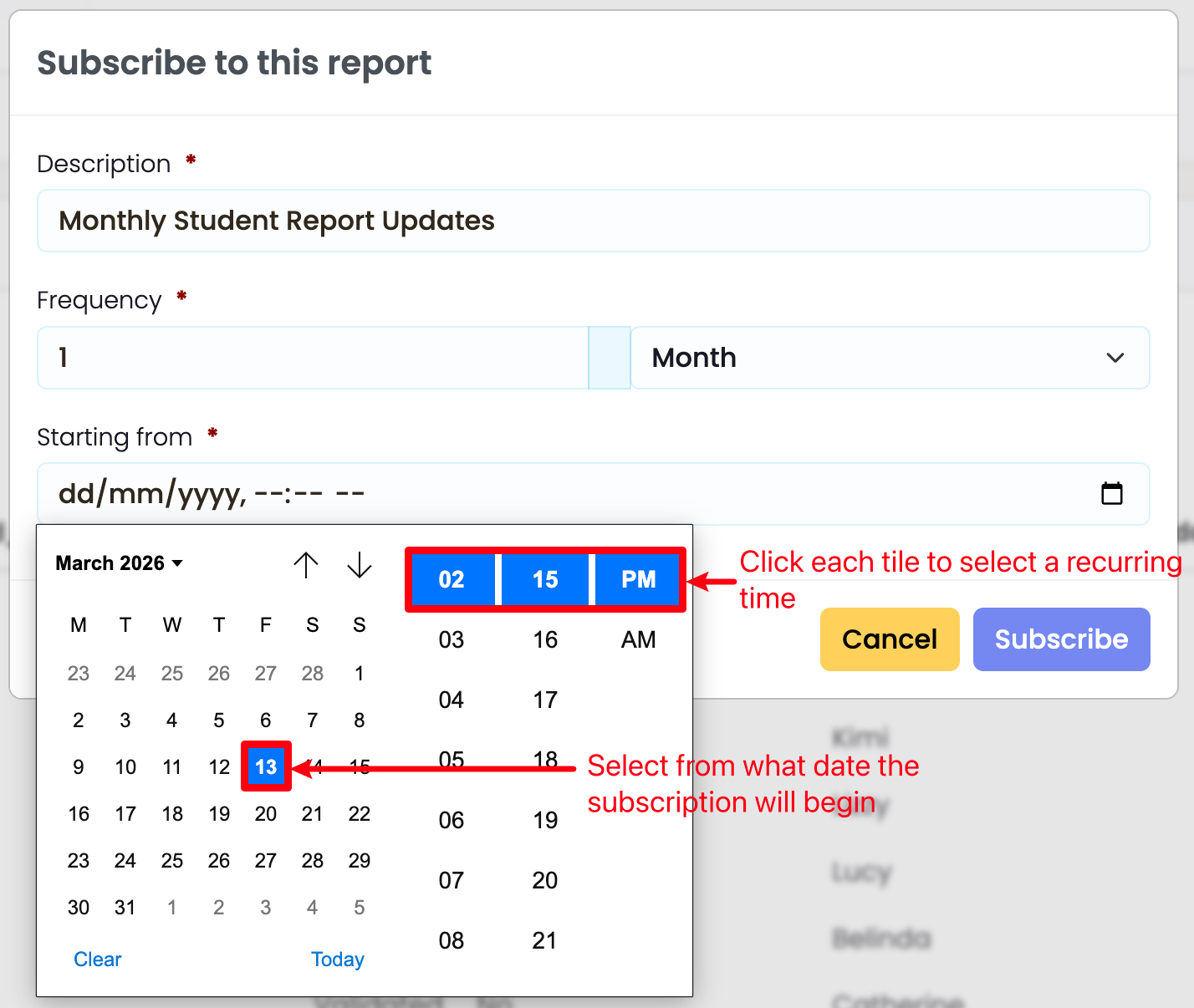Click the Frequency number input field
The height and width of the screenshot is (1008, 1194).
[x=313, y=358]
